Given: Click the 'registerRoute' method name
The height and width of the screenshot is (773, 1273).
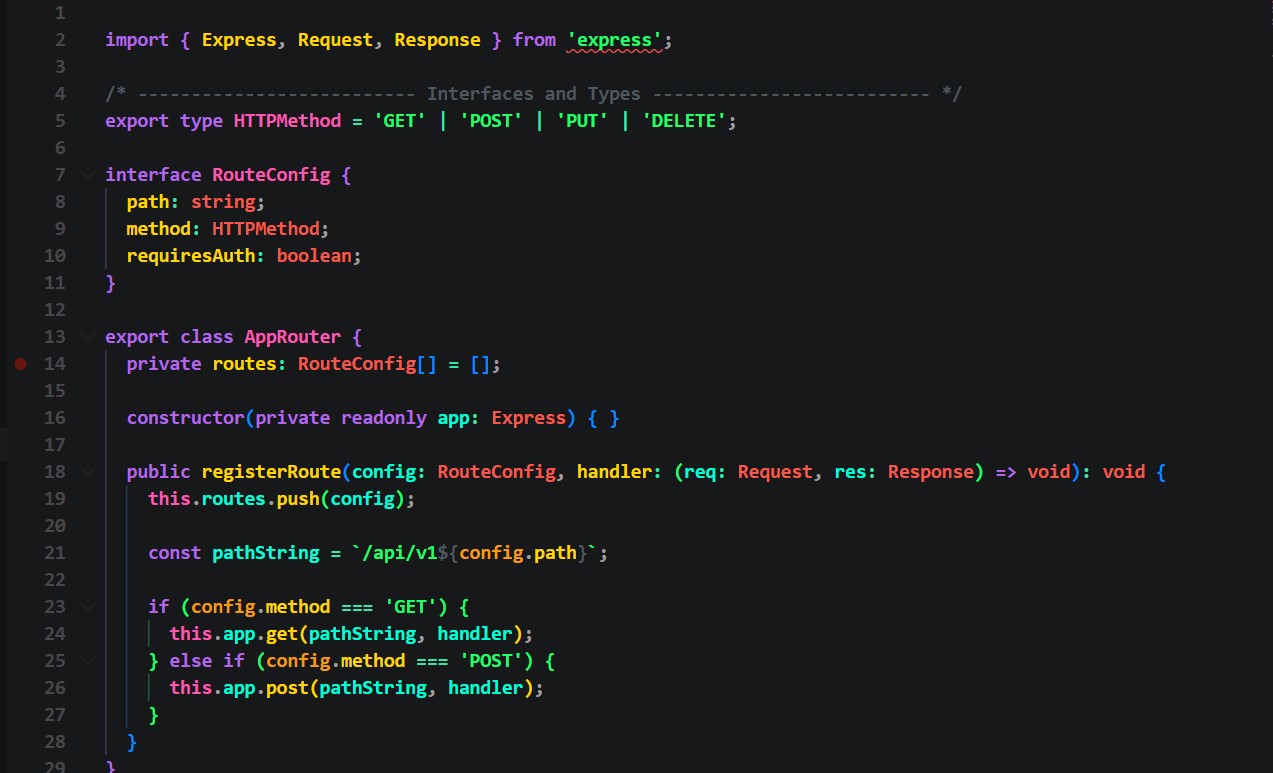Looking at the screenshot, I should [271, 472].
